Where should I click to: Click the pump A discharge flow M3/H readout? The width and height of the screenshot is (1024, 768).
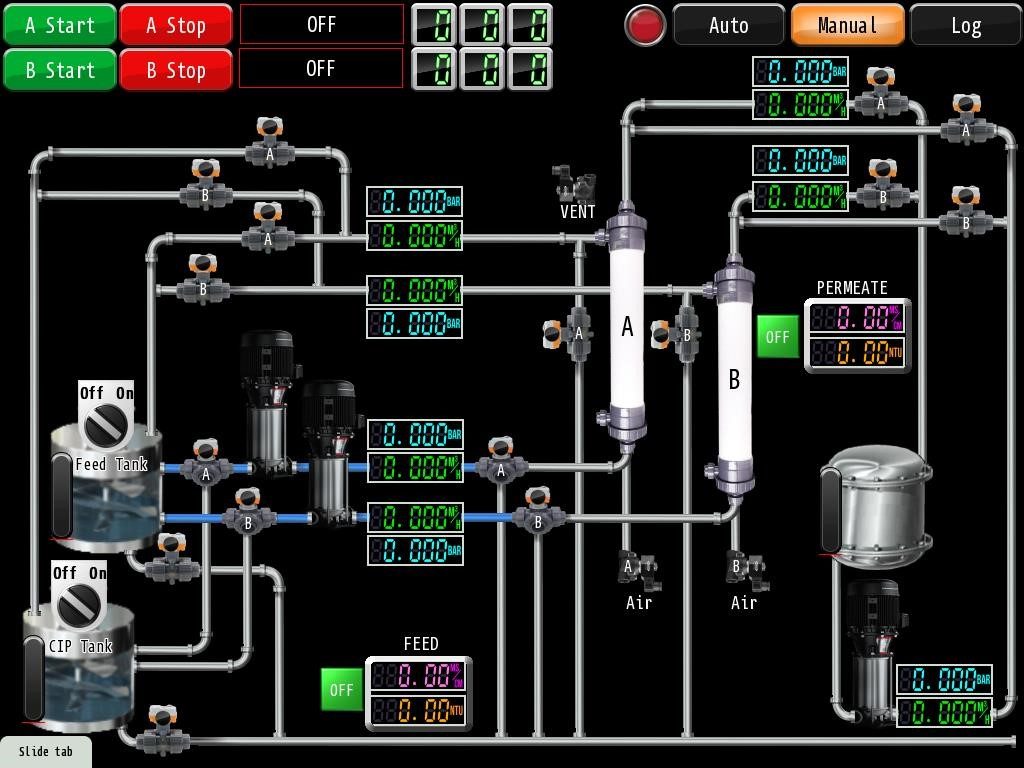[415, 468]
